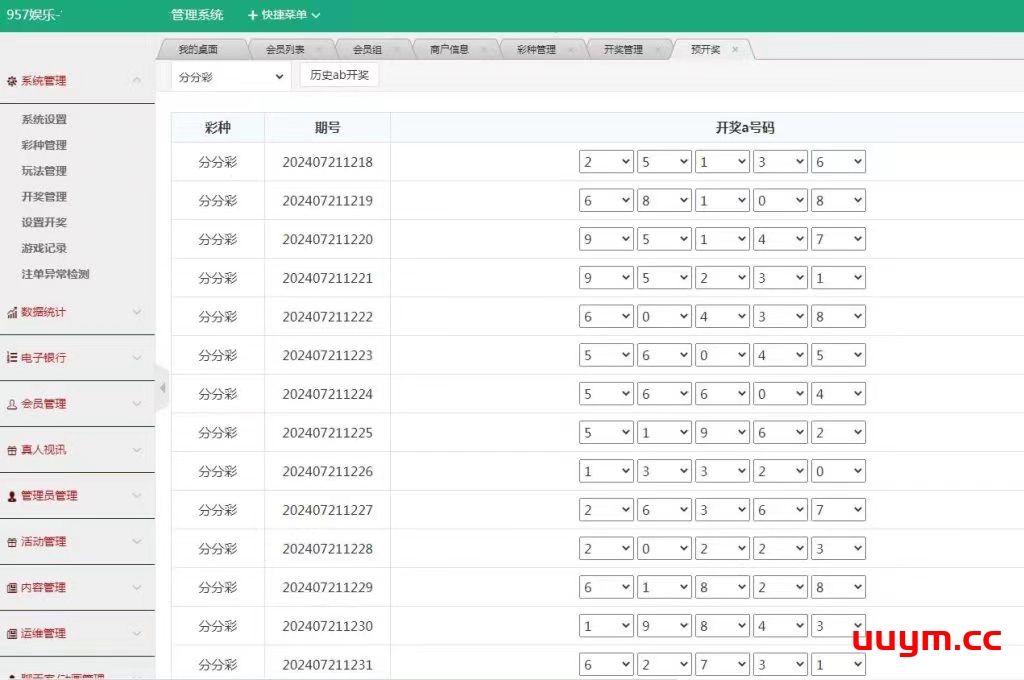Click the 管理员管理 person icon
The image size is (1024, 680).
(x=12, y=496)
